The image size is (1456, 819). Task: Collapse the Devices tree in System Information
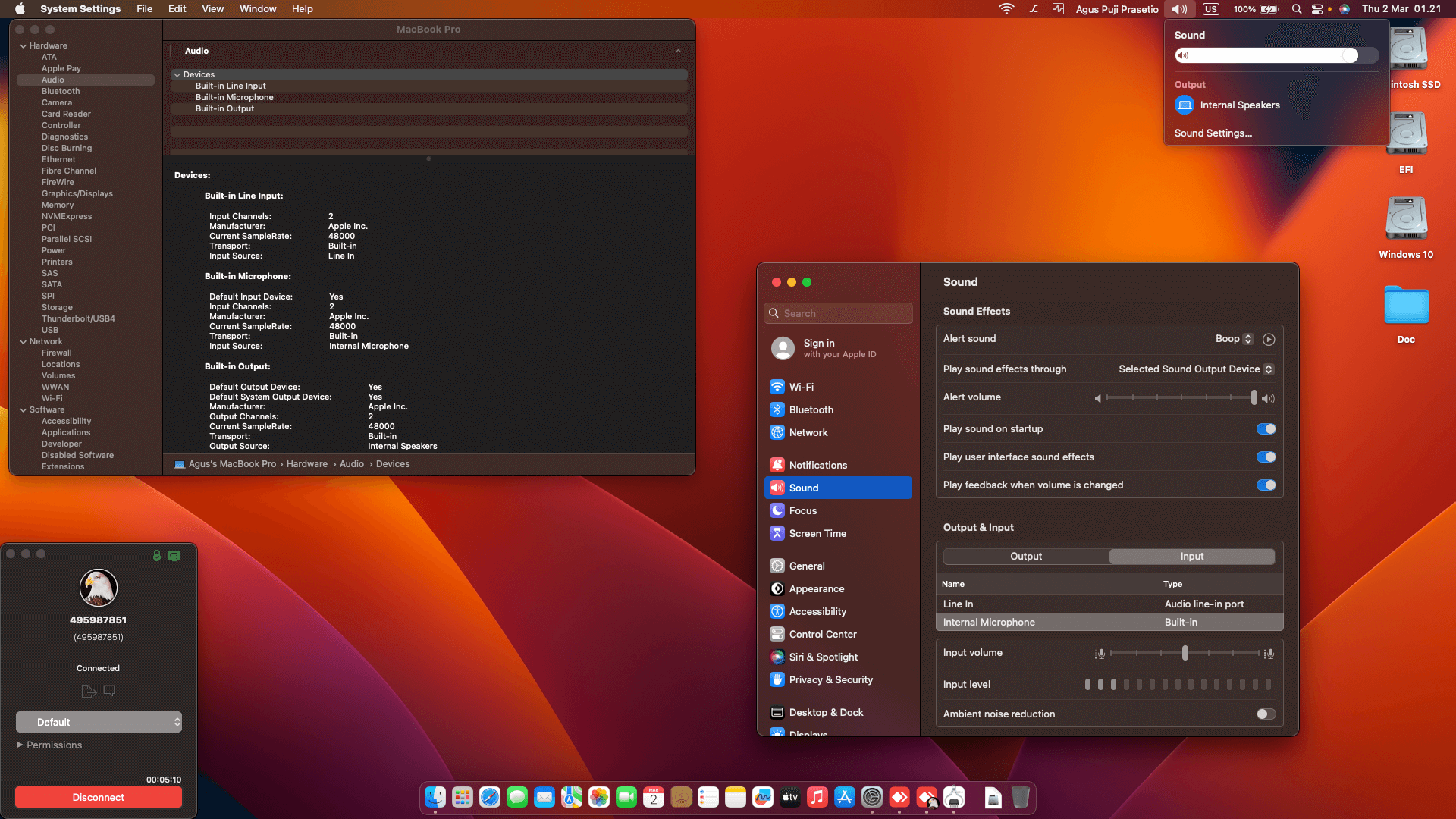coord(178,74)
